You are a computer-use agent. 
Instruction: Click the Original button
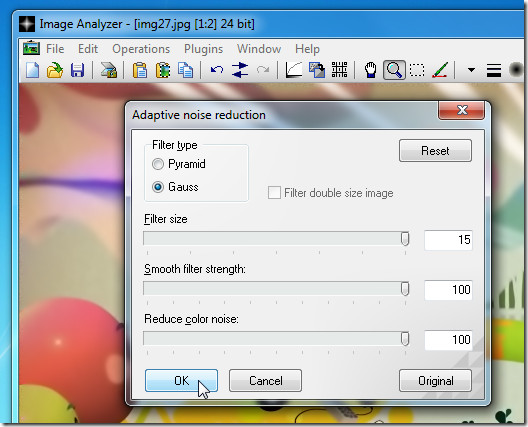[x=435, y=381]
